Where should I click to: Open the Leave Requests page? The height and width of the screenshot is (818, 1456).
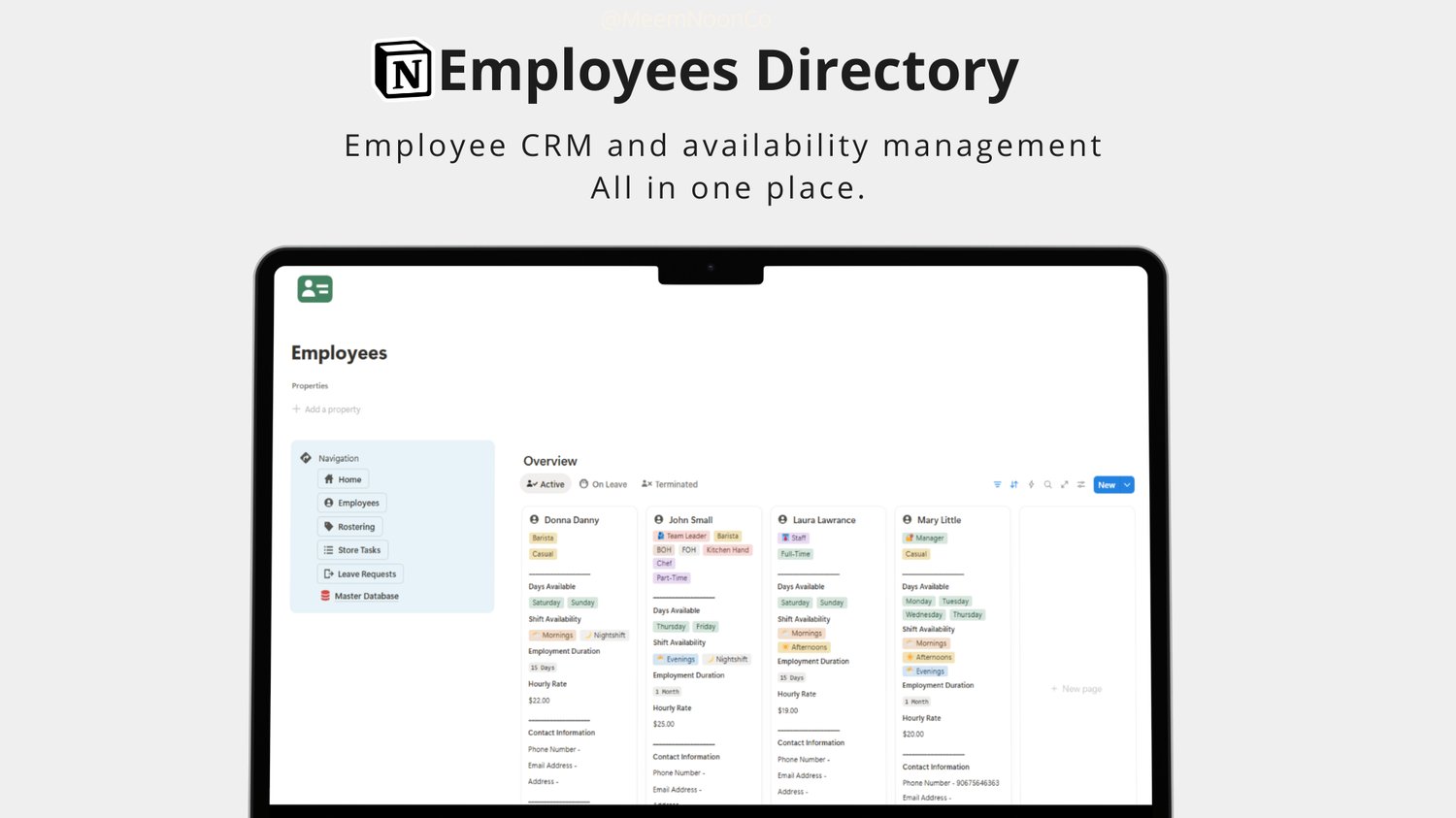[360, 573]
